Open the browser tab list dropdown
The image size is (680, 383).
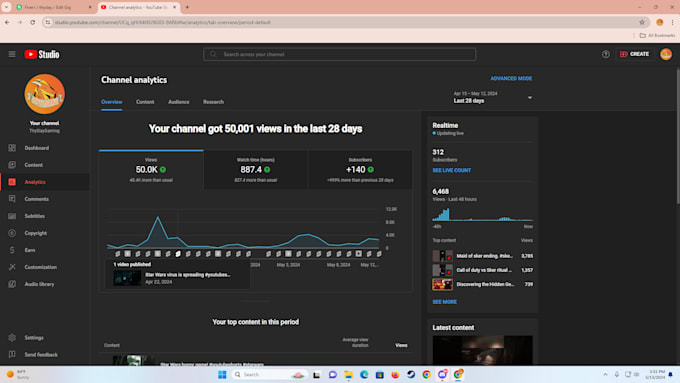[6, 7]
